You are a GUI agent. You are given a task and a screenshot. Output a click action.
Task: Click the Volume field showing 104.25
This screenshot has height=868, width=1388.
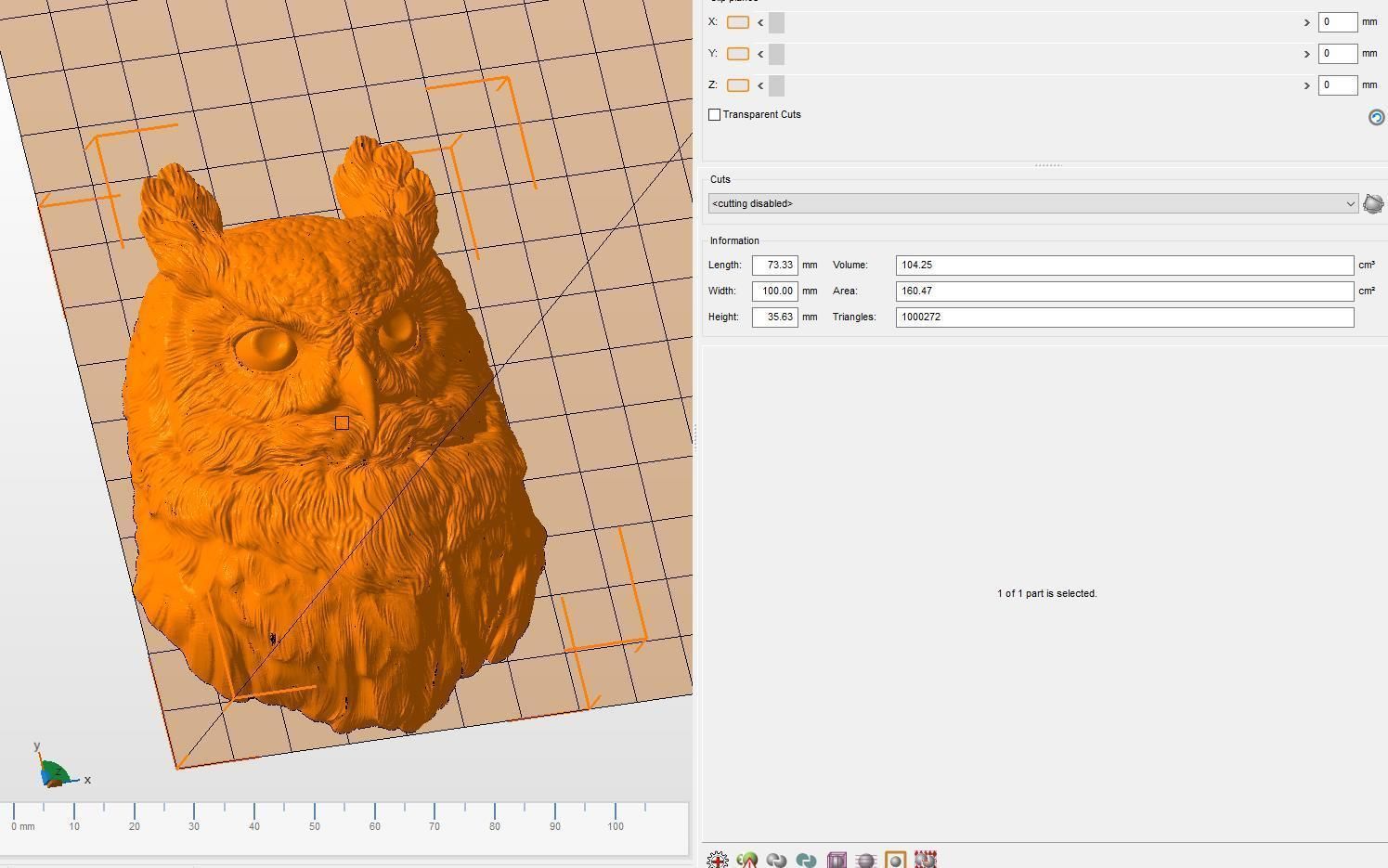[x=1124, y=266]
